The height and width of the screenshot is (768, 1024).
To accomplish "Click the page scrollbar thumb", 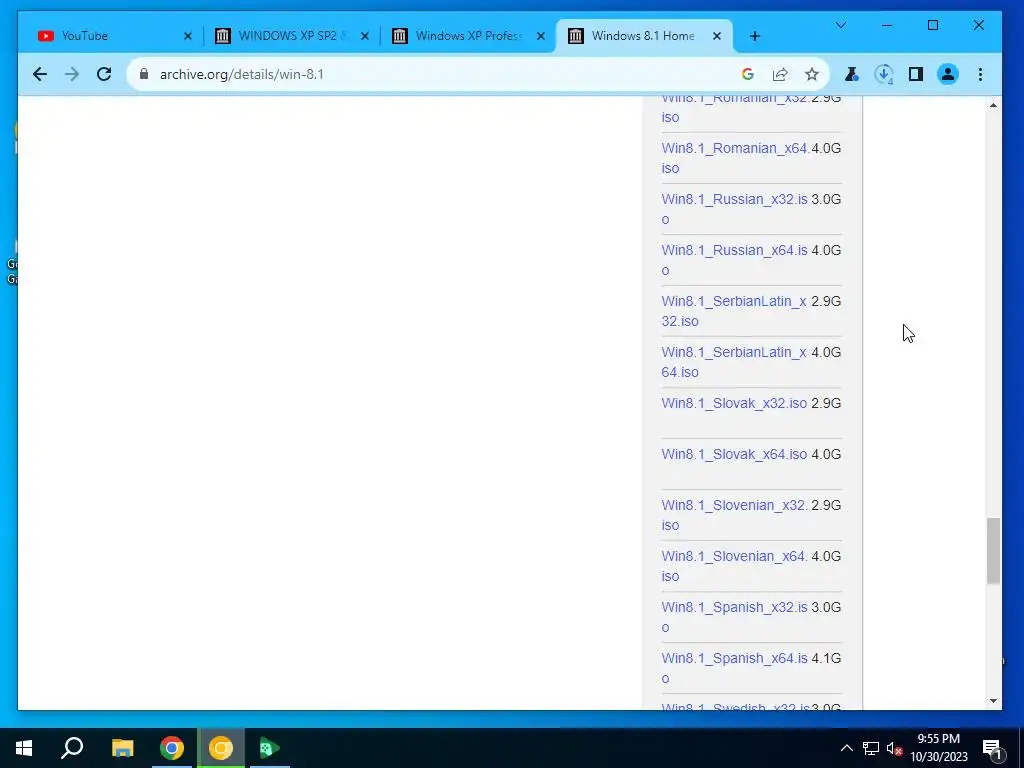I will point(993,551).
